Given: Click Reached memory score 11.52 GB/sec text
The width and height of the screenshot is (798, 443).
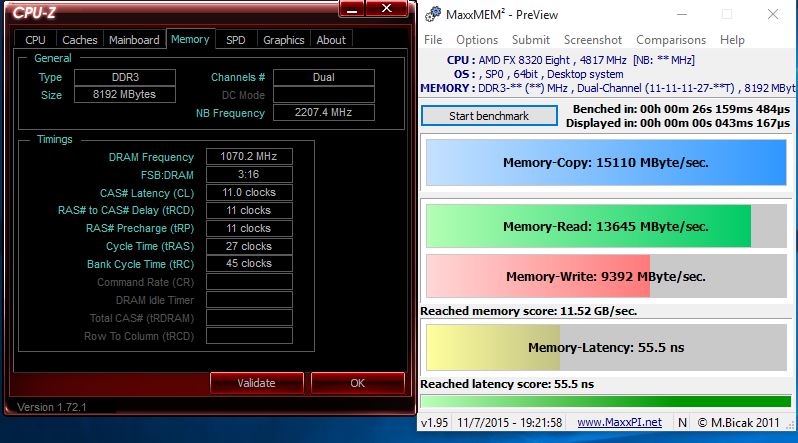Looking at the screenshot, I should click(x=529, y=311).
